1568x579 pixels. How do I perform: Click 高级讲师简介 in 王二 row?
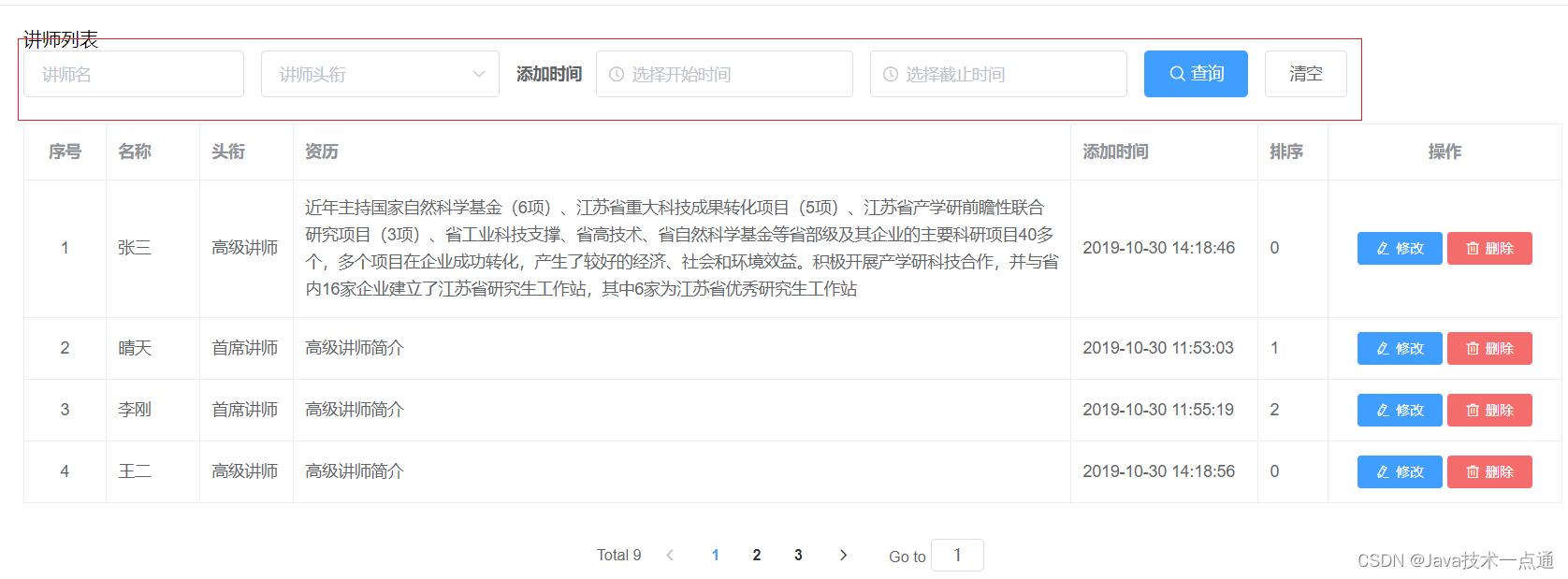pyautogui.click(x=355, y=471)
